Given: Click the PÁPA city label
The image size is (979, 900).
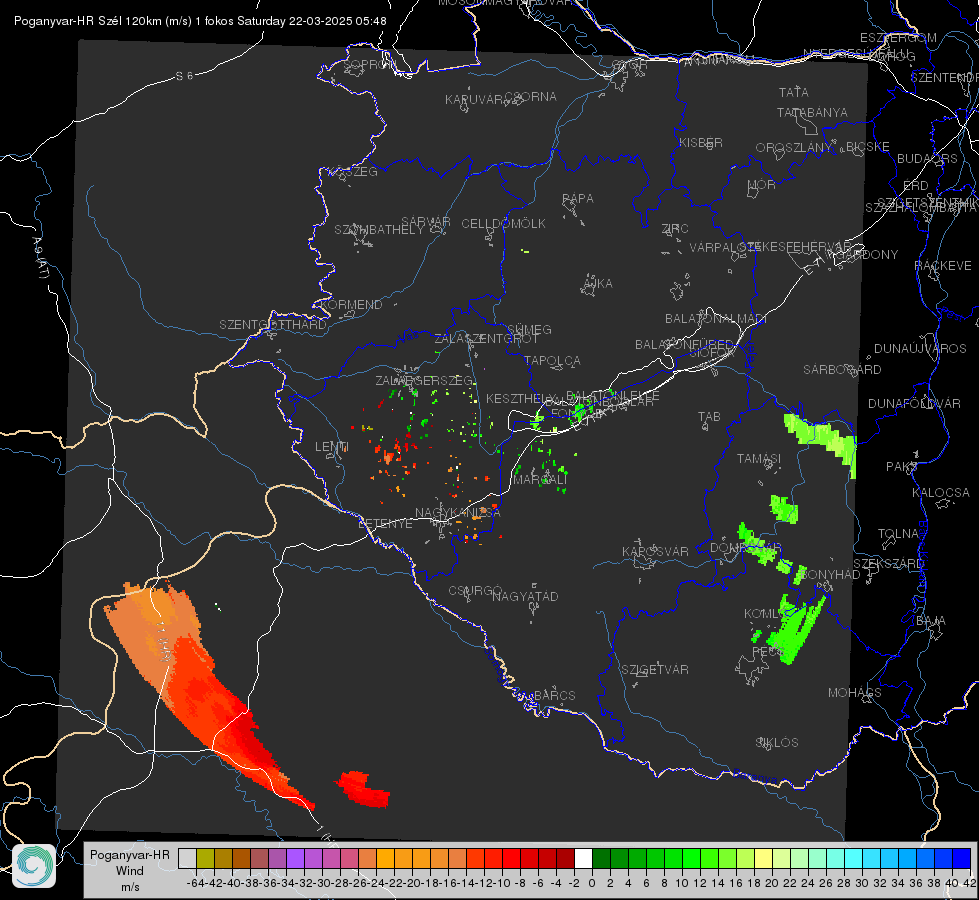Looking at the screenshot, I should click(578, 199).
